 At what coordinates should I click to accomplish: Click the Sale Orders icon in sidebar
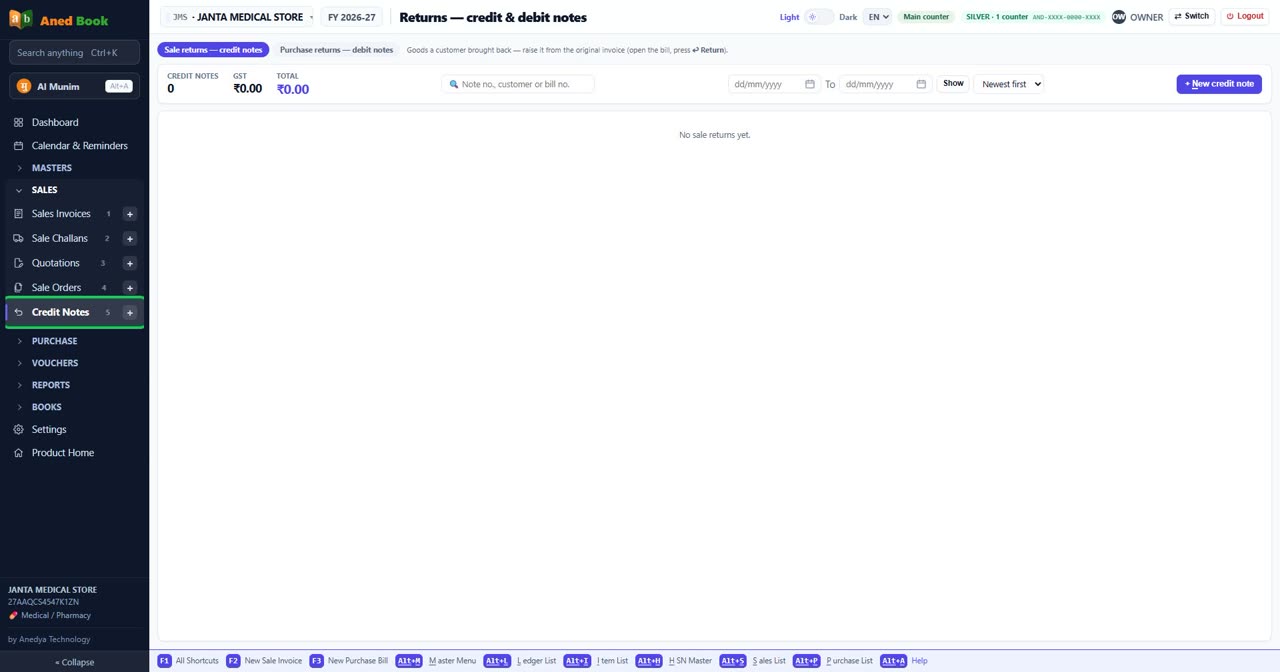coord(18,288)
